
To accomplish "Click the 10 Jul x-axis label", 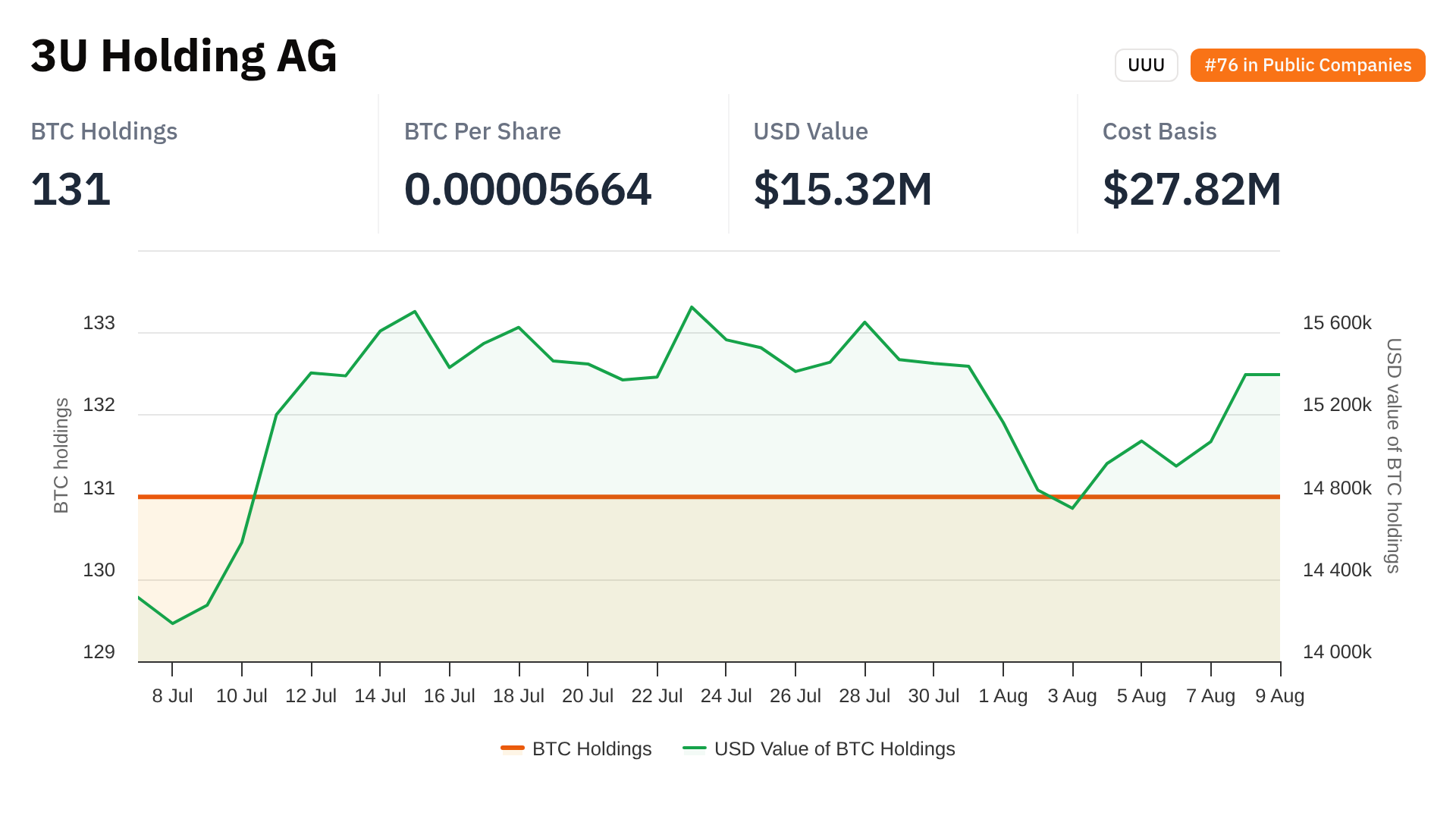I will coord(242,695).
